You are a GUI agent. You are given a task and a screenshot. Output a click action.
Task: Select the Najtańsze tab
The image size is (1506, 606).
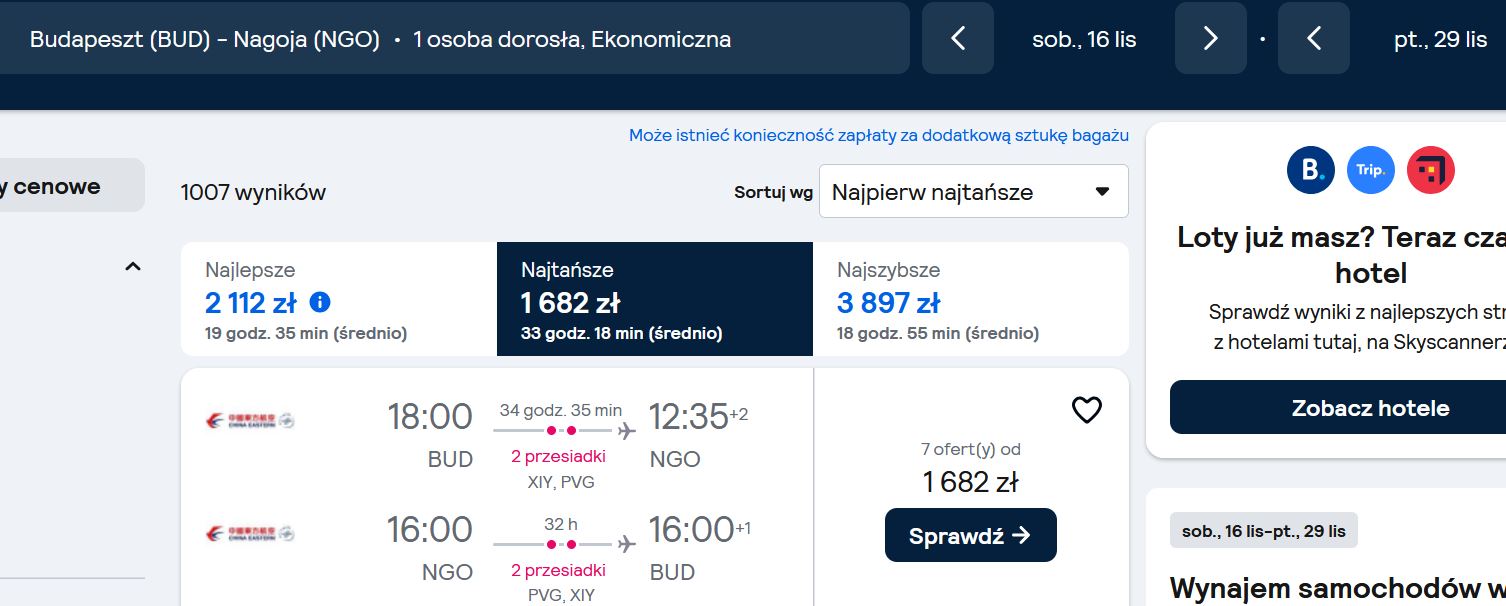[x=655, y=299]
